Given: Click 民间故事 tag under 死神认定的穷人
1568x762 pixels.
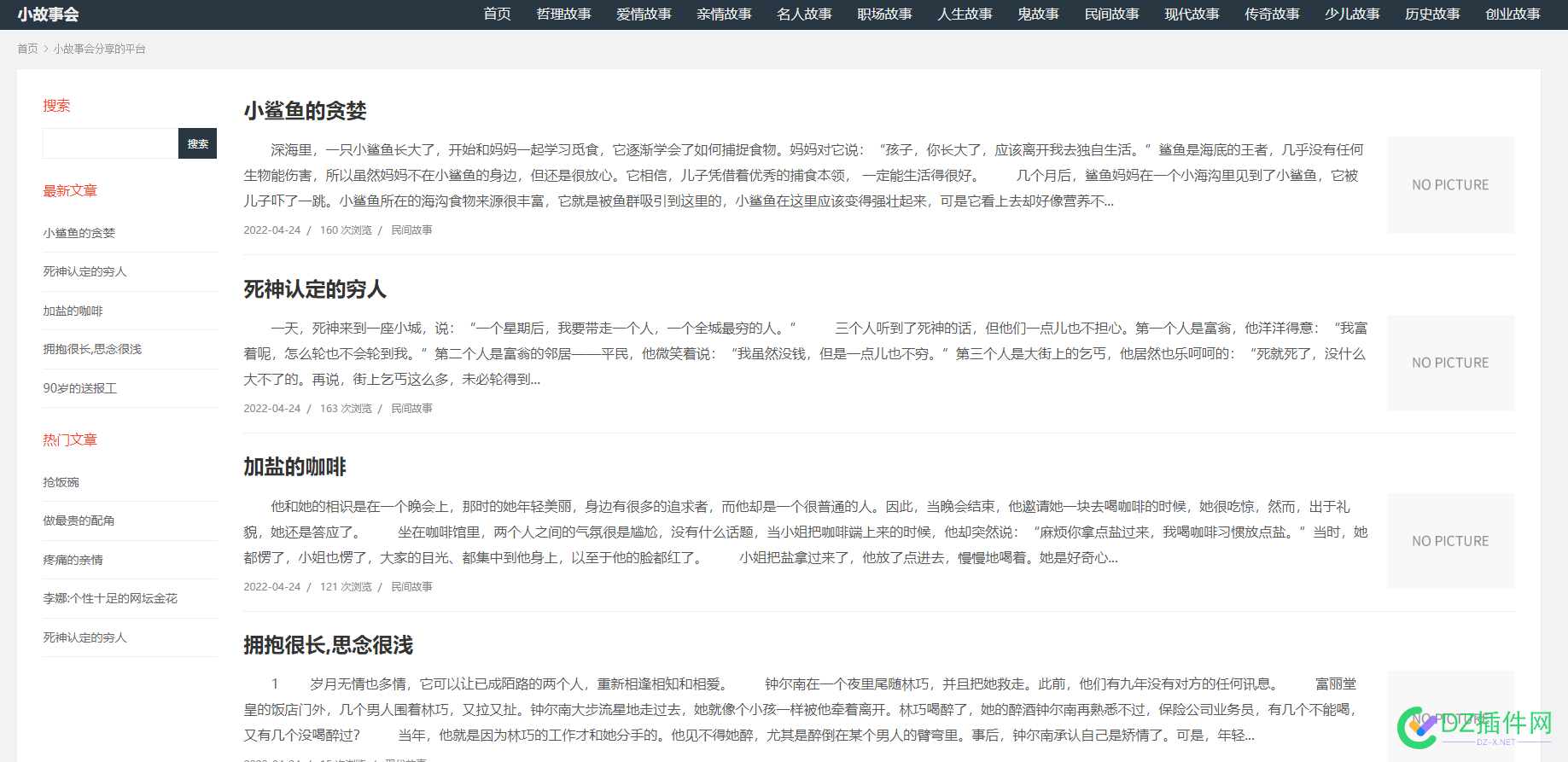Looking at the screenshot, I should coord(411,409).
